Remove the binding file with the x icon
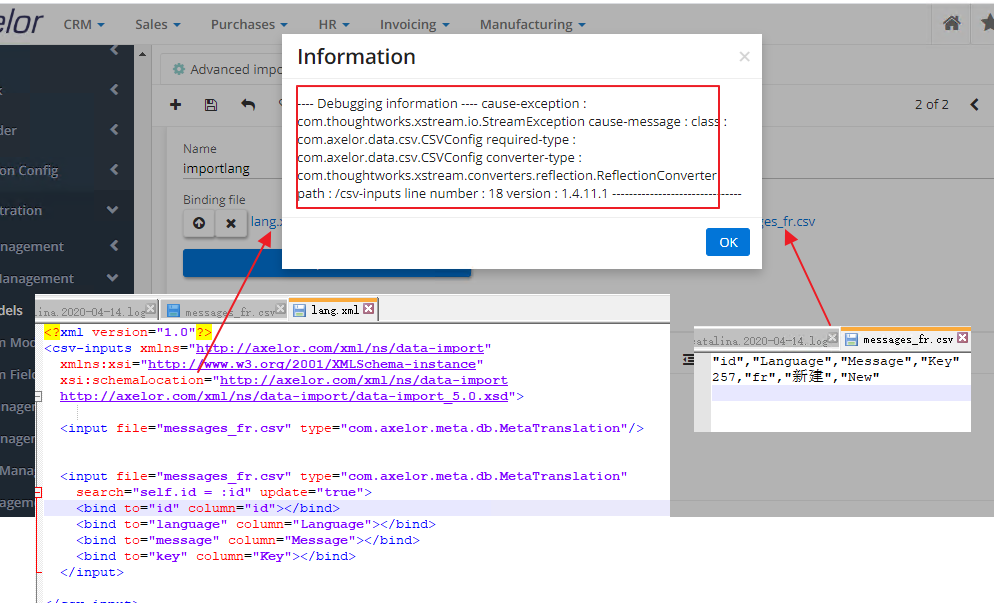Viewport: 994px width, 603px height. click(231, 223)
